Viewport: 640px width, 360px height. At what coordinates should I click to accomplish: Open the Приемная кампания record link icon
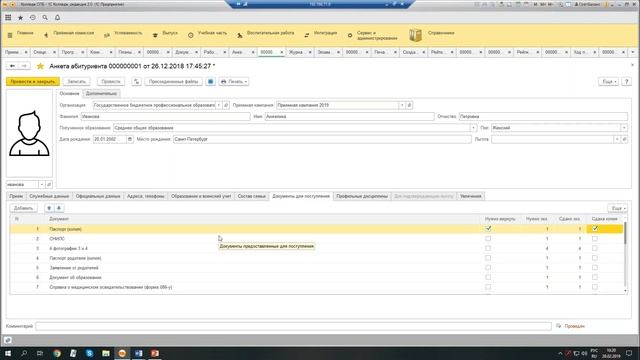(409, 105)
